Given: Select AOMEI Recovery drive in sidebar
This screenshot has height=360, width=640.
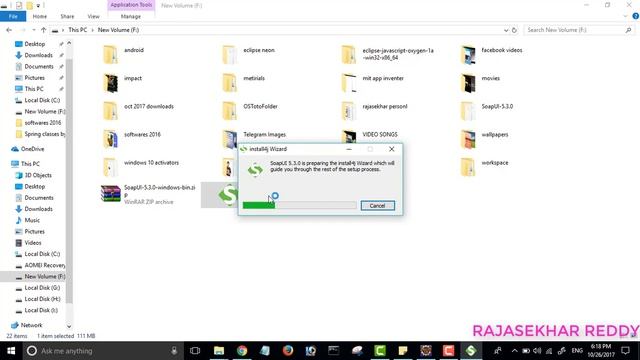Looking at the screenshot, I should (44, 265).
